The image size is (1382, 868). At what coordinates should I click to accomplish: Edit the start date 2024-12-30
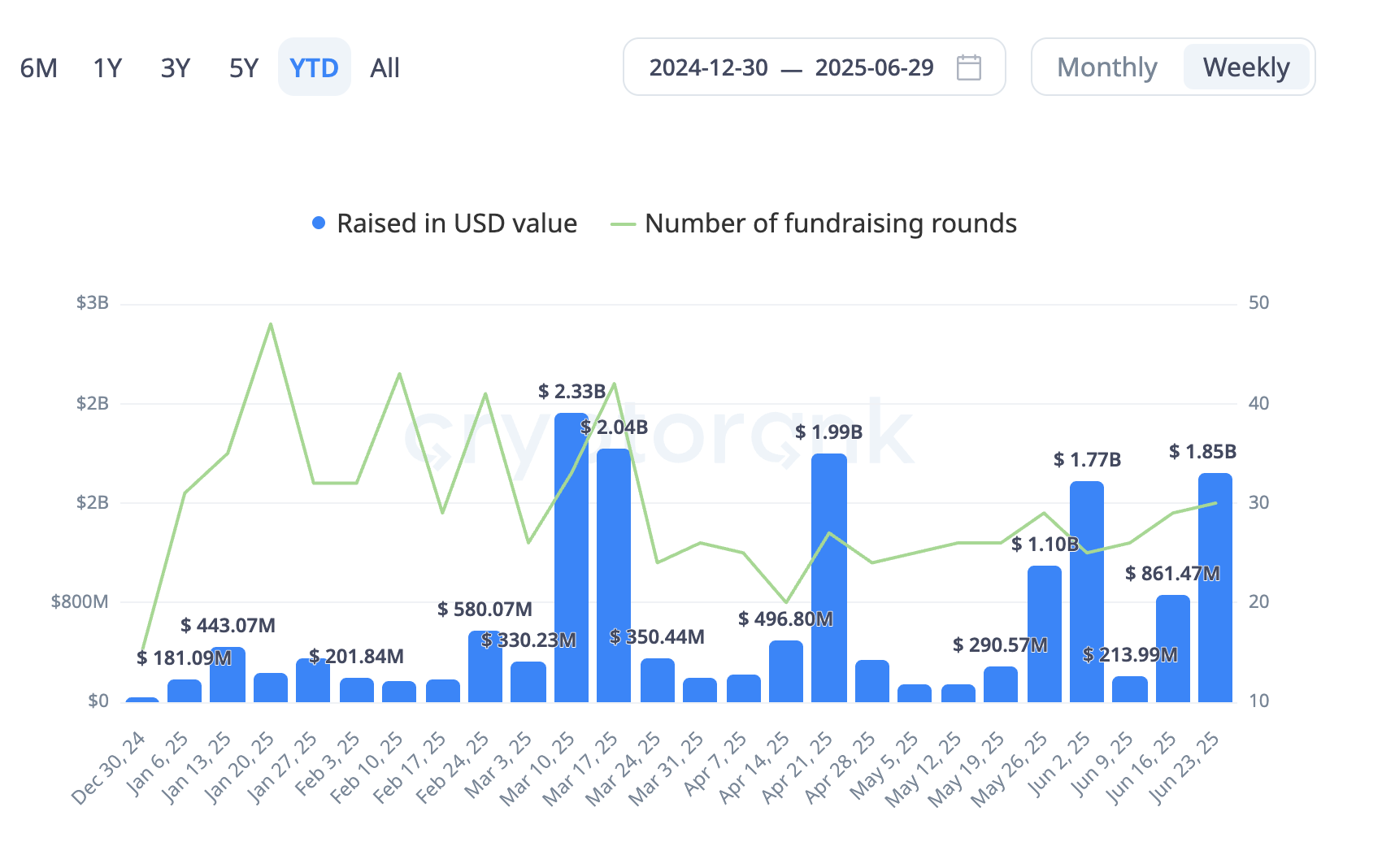(708, 67)
